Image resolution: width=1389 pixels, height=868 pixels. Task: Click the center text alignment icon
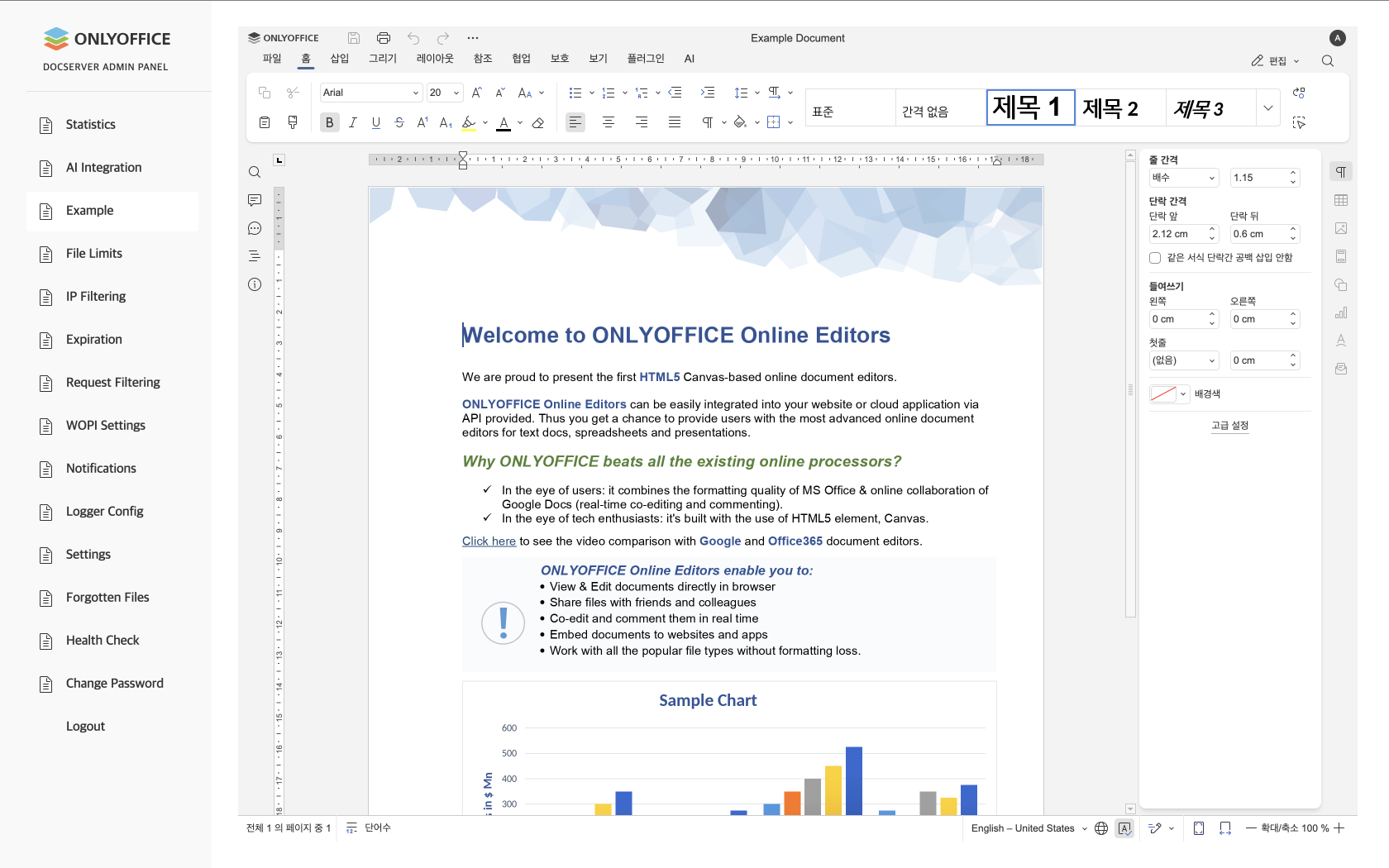pyautogui.click(x=609, y=122)
